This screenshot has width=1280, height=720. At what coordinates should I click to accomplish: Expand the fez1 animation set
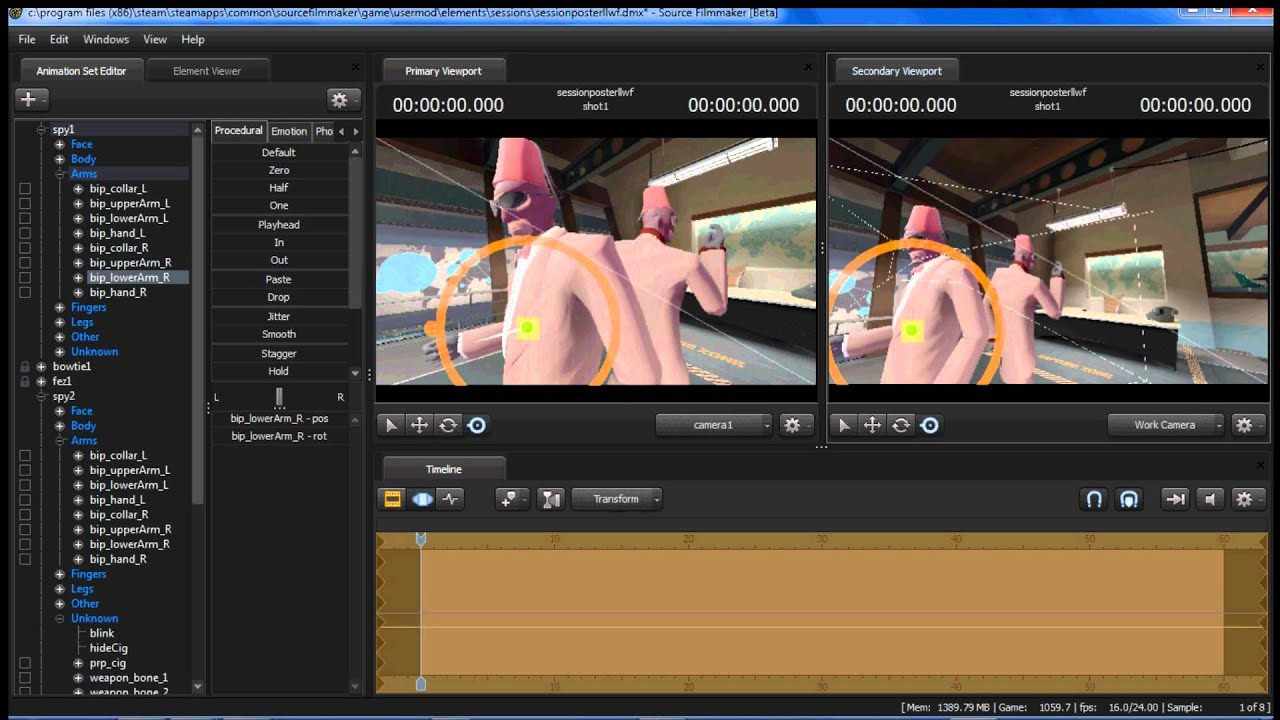[x=42, y=382]
